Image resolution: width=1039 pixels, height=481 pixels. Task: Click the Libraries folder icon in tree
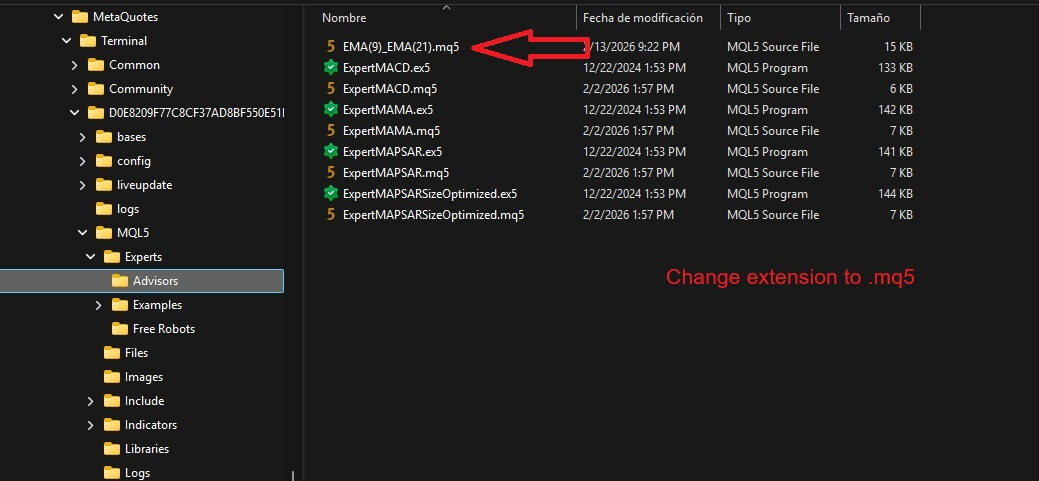tap(112, 449)
